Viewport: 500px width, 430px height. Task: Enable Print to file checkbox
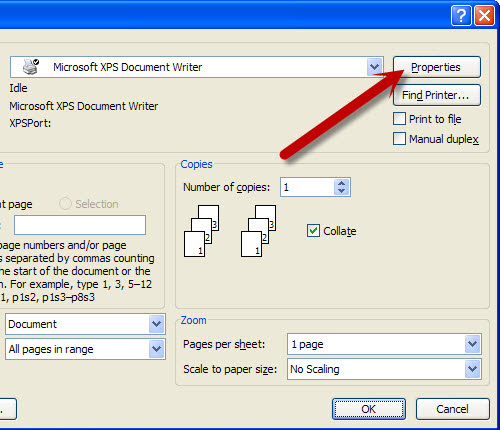coord(399,119)
